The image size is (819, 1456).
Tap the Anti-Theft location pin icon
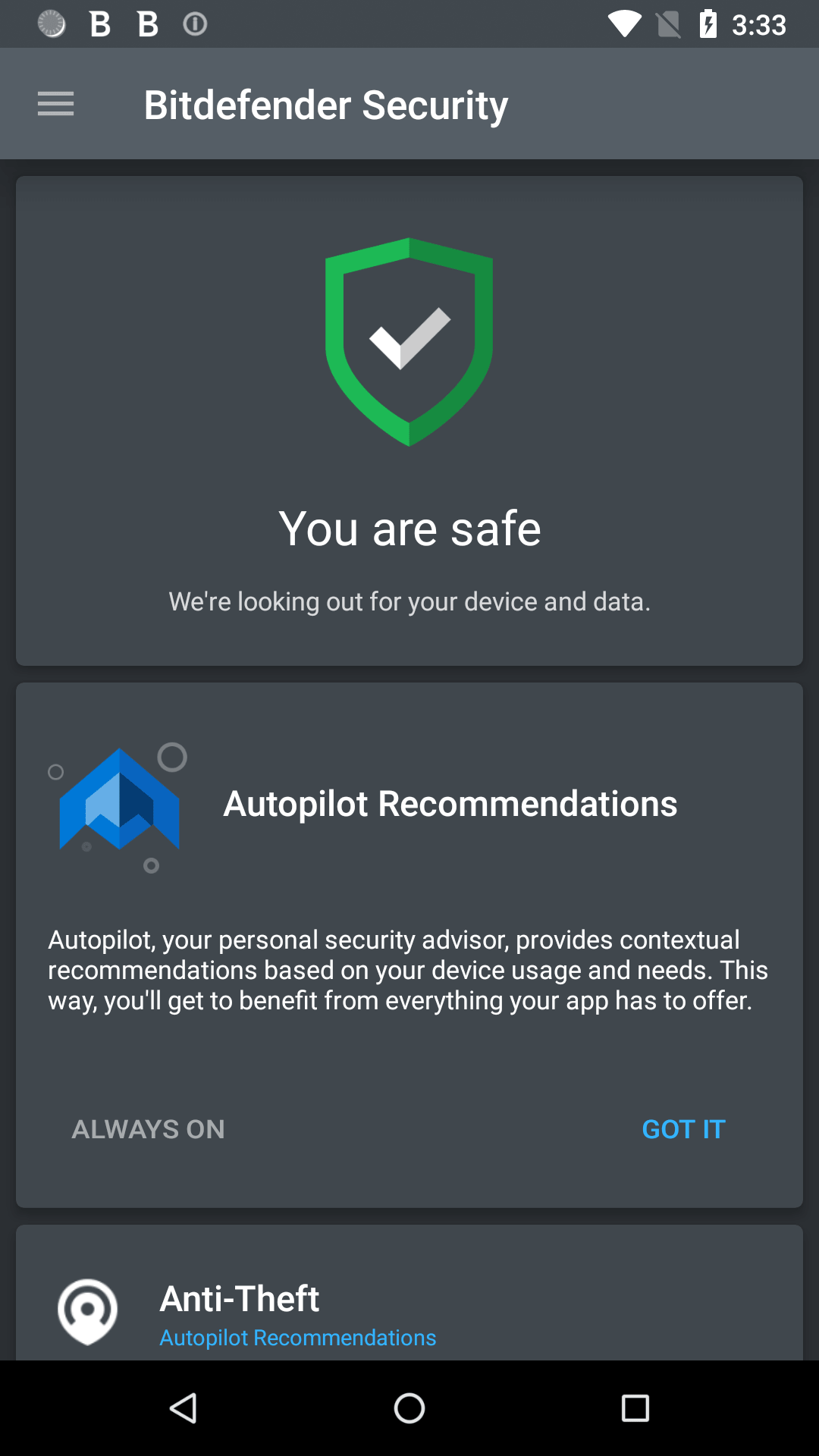pos(88,1311)
